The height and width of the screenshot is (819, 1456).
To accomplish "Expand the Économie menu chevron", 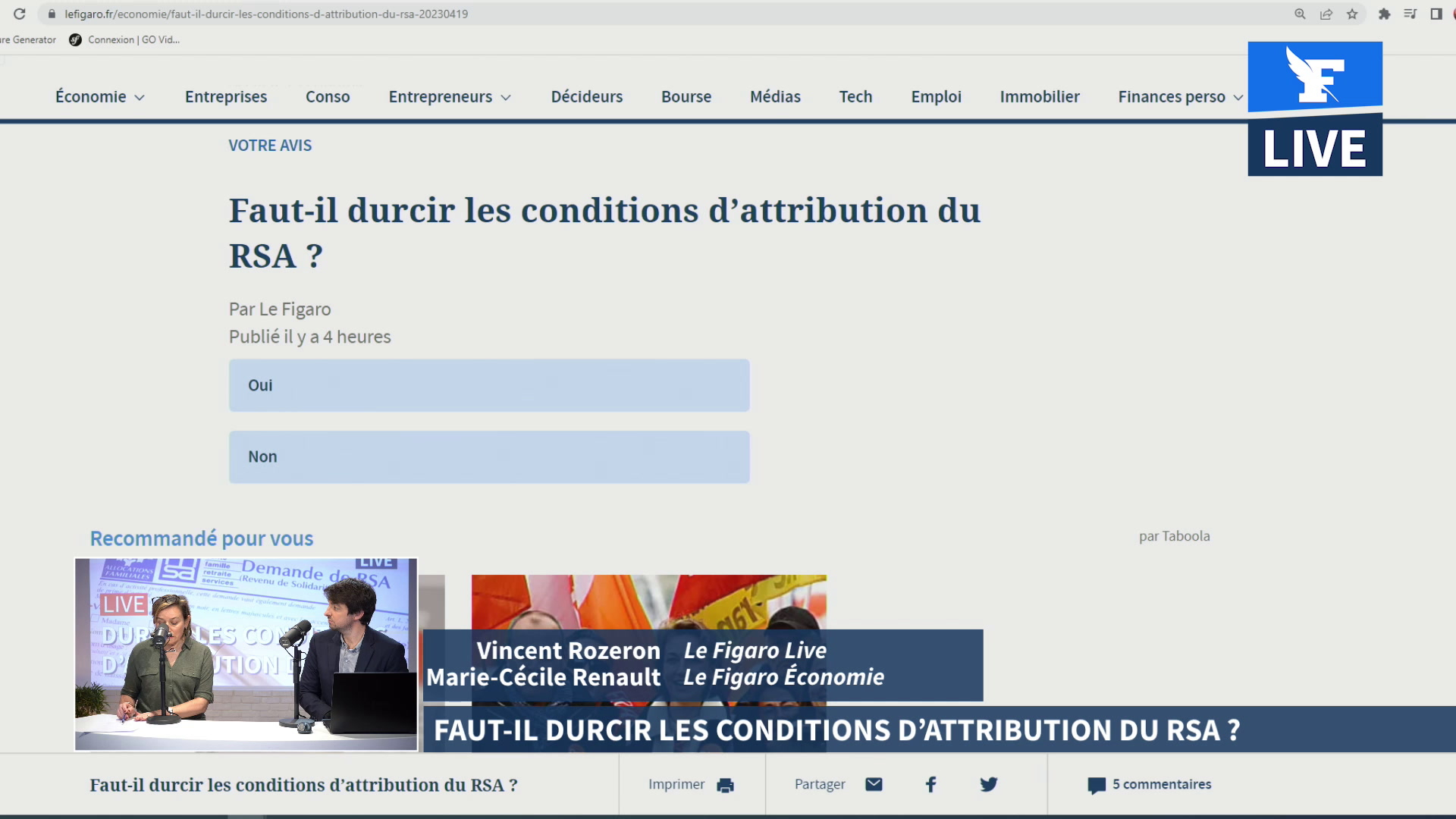I will click(140, 98).
